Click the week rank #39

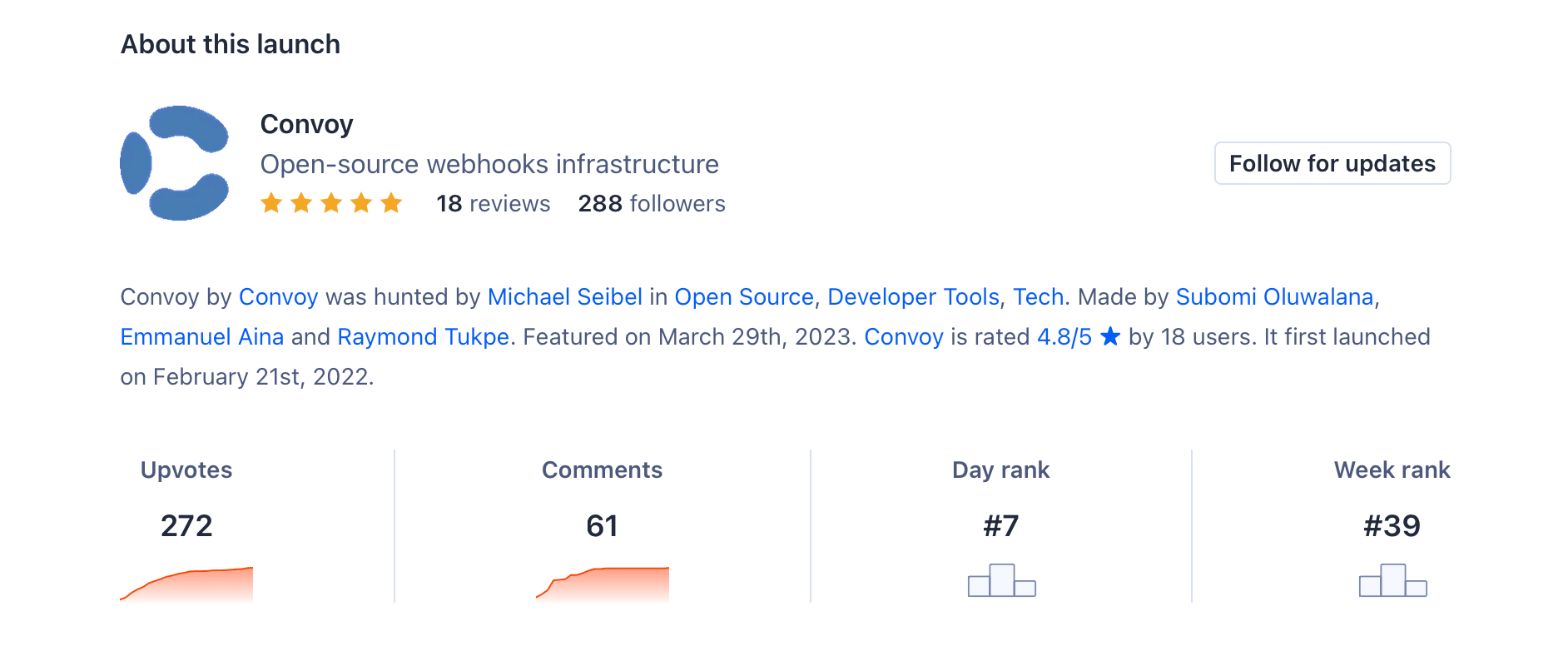click(x=1392, y=525)
